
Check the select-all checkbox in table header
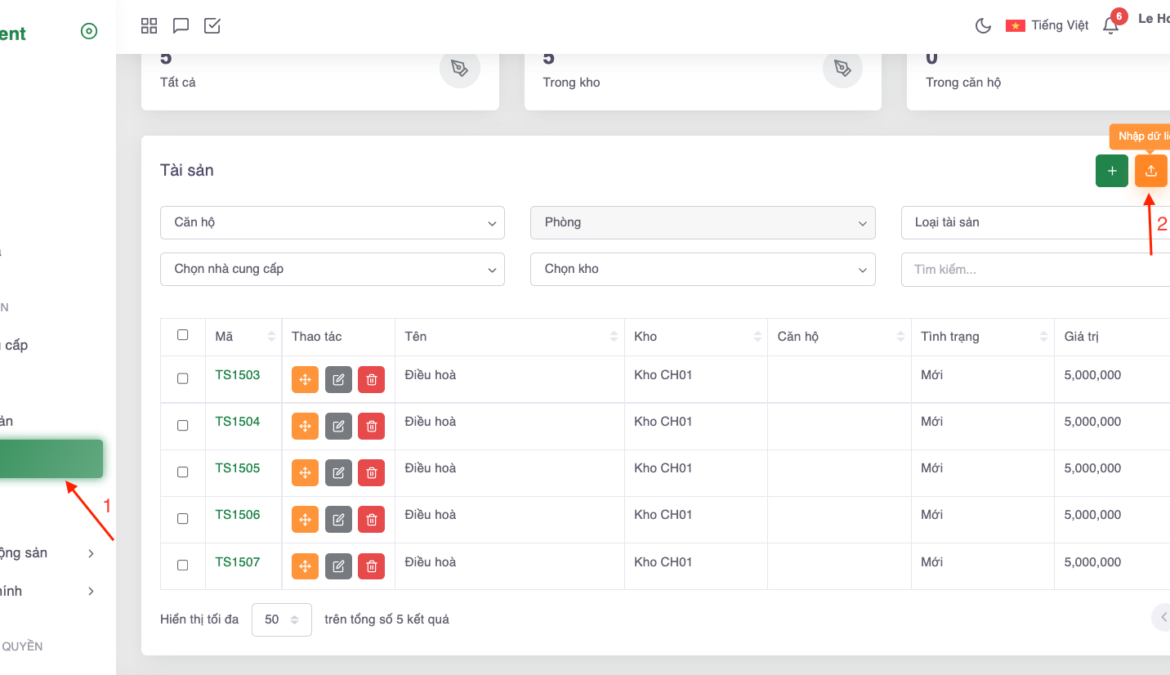point(182,335)
